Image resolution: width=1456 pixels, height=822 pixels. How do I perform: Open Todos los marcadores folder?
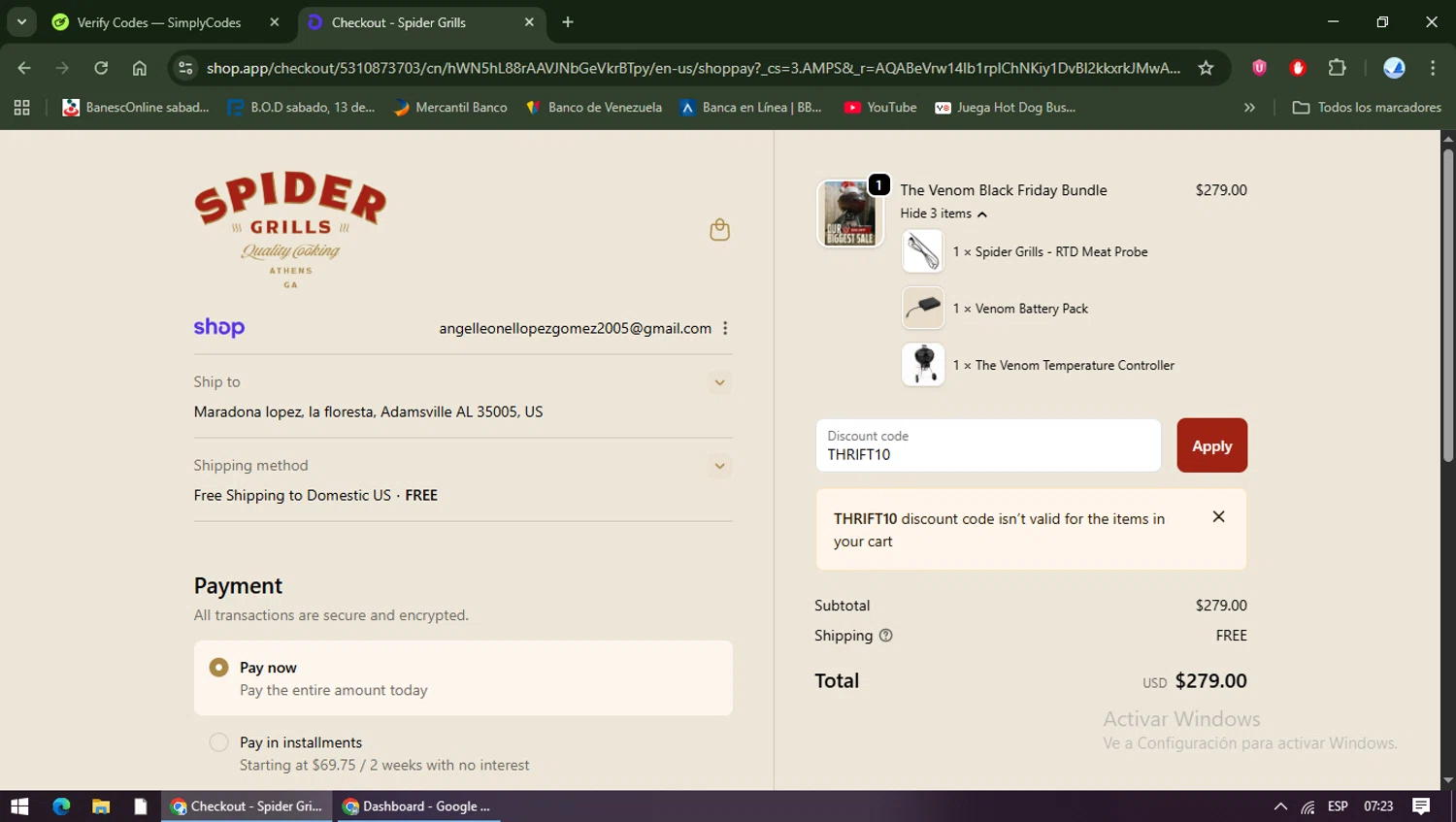(x=1367, y=108)
